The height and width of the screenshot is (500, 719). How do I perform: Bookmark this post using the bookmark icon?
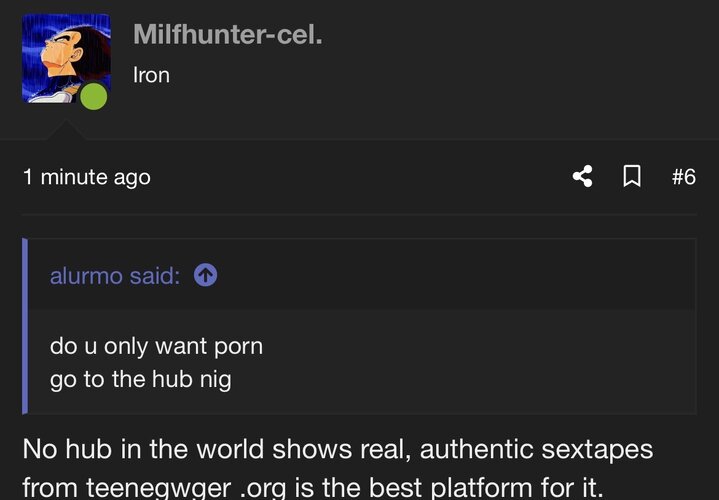point(632,177)
